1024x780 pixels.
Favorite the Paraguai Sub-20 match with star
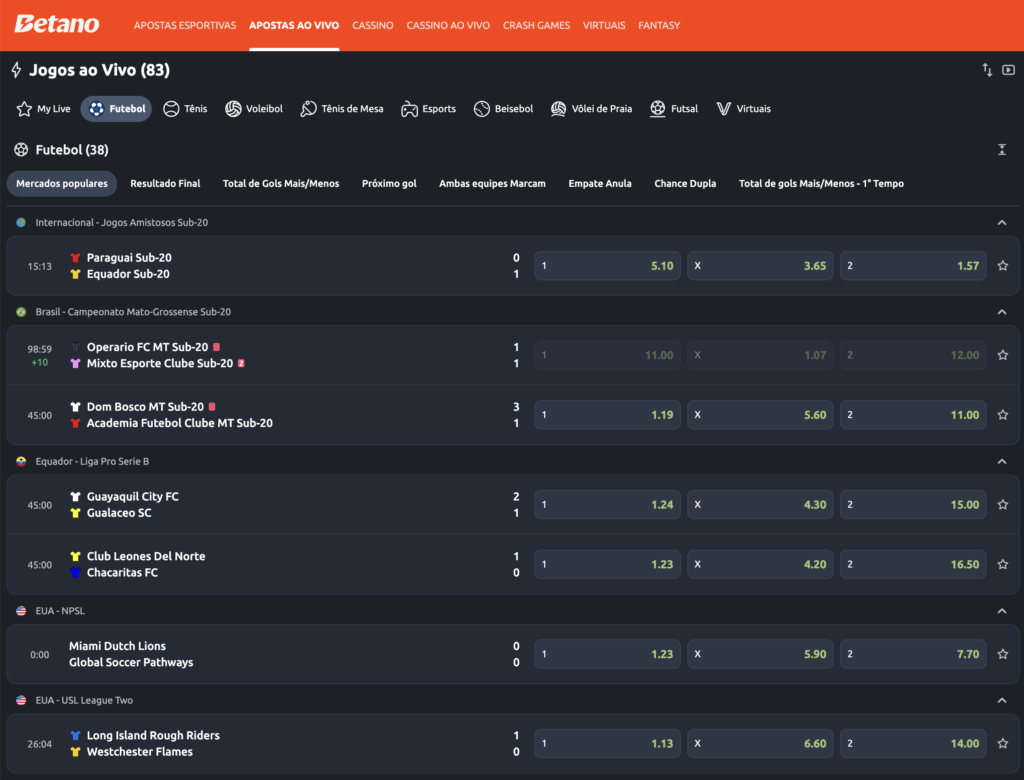[1002, 266]
